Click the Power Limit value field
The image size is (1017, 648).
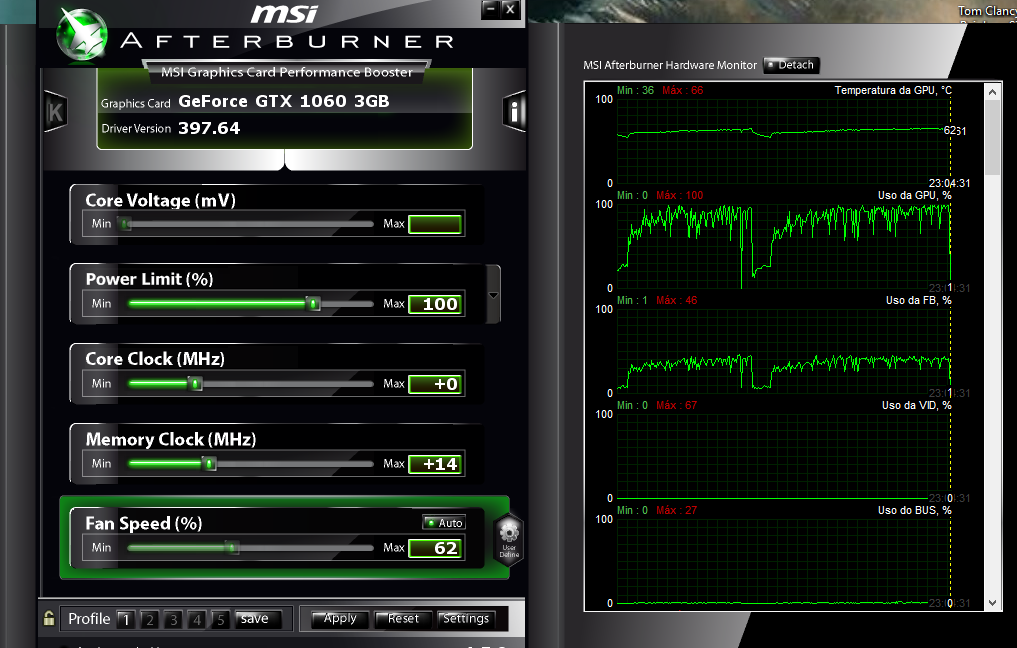tap(435, 304)
